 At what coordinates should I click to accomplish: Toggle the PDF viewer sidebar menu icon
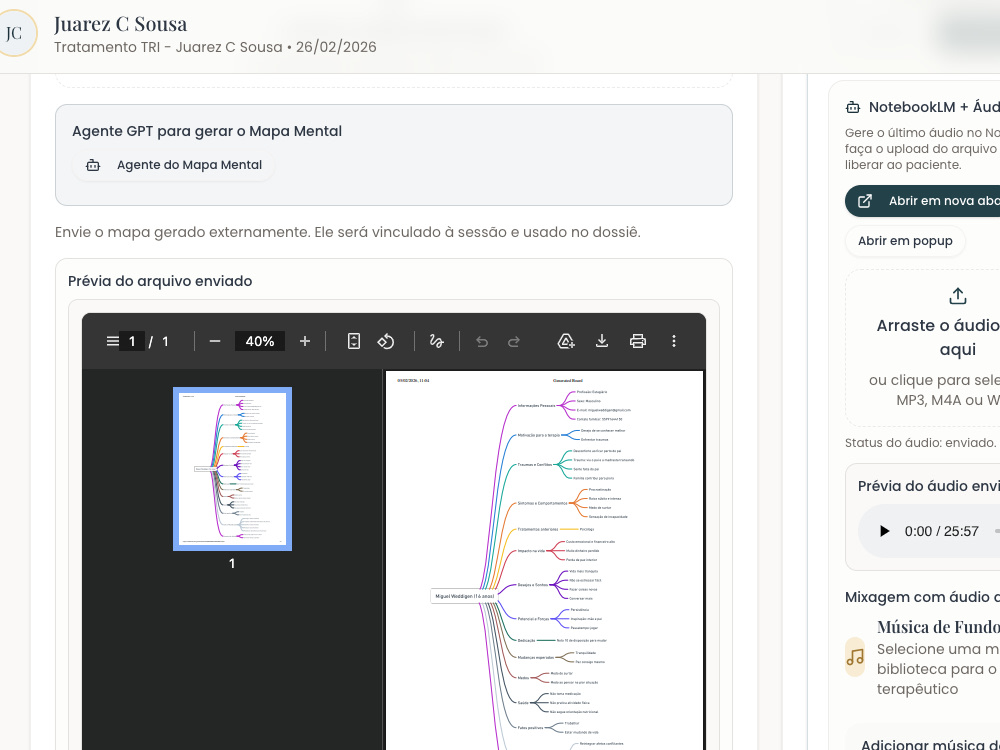click(112, 341)
